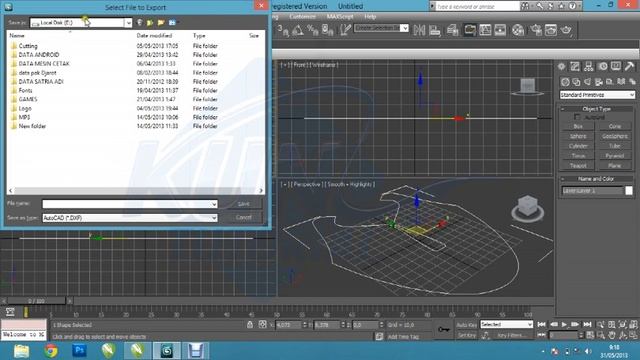Click the Render Production teapot icon
This screenshot has width=640, height=360.
pos(566,30)
